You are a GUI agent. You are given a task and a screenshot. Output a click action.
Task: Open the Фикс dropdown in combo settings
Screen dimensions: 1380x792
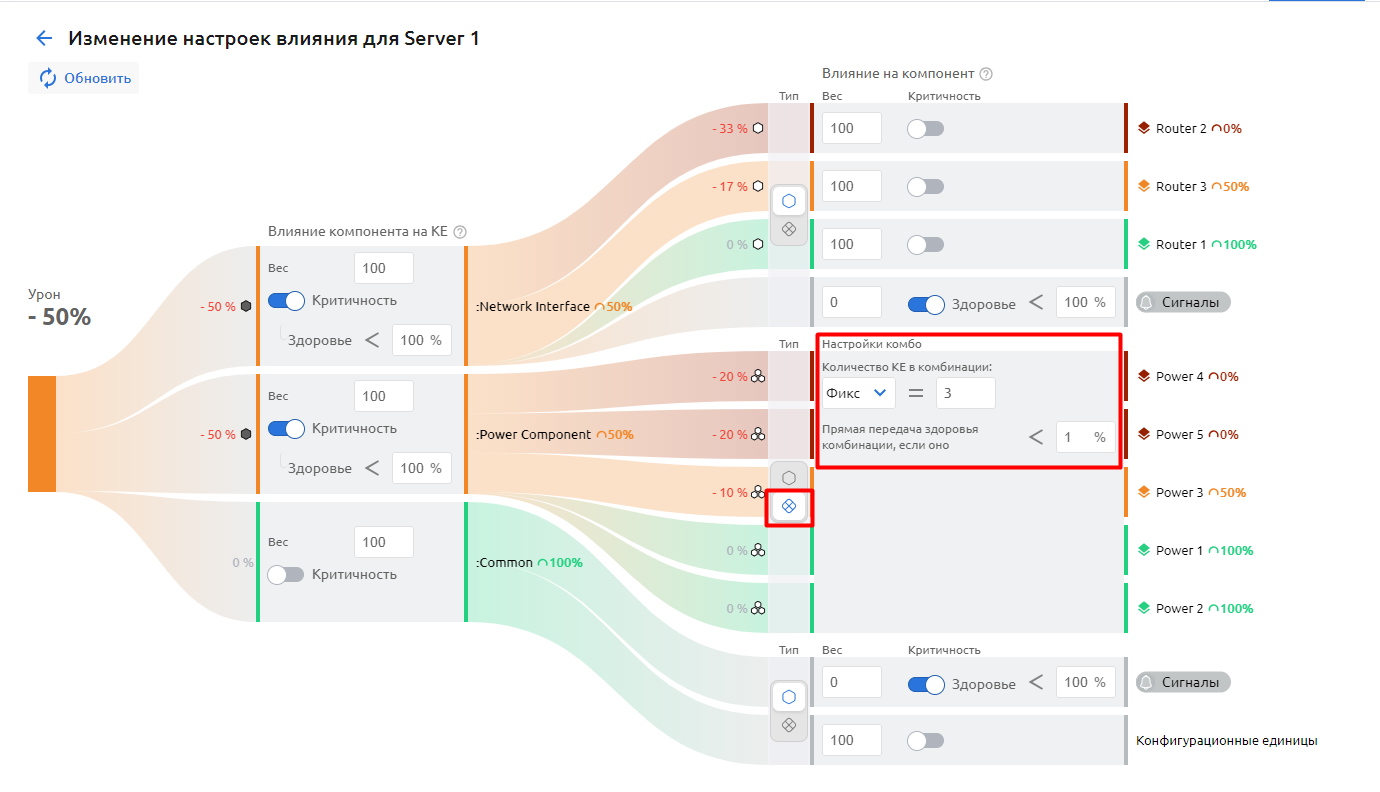tap(857, 393)
